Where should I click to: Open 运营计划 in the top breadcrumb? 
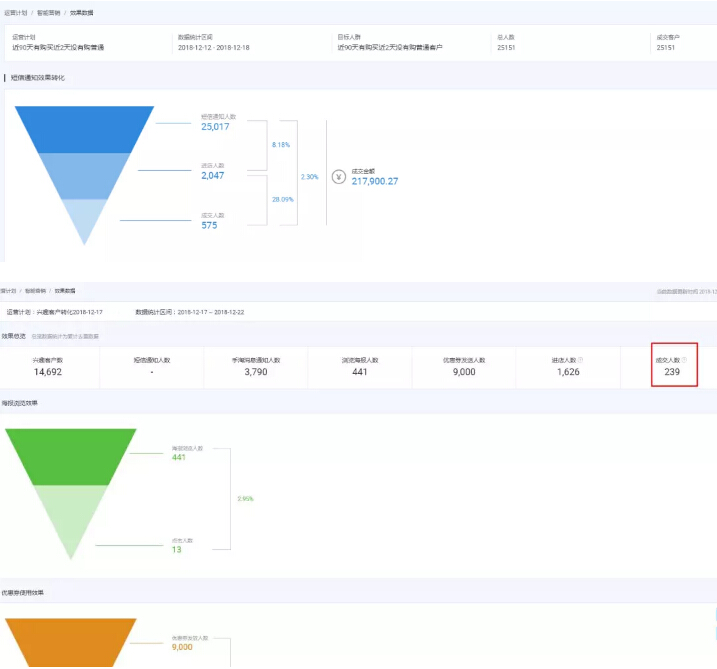coord(14,12)
